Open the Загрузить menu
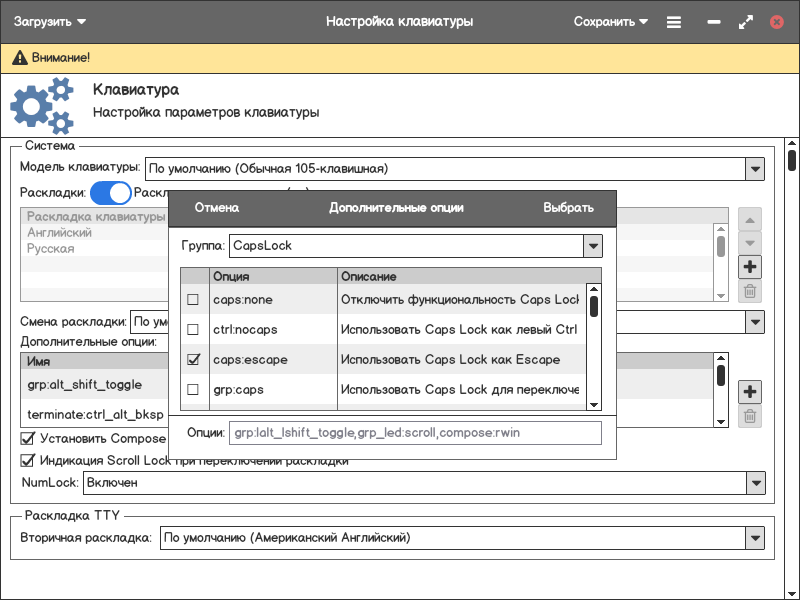This screenshot has width=800, height=600. point(49,21)
